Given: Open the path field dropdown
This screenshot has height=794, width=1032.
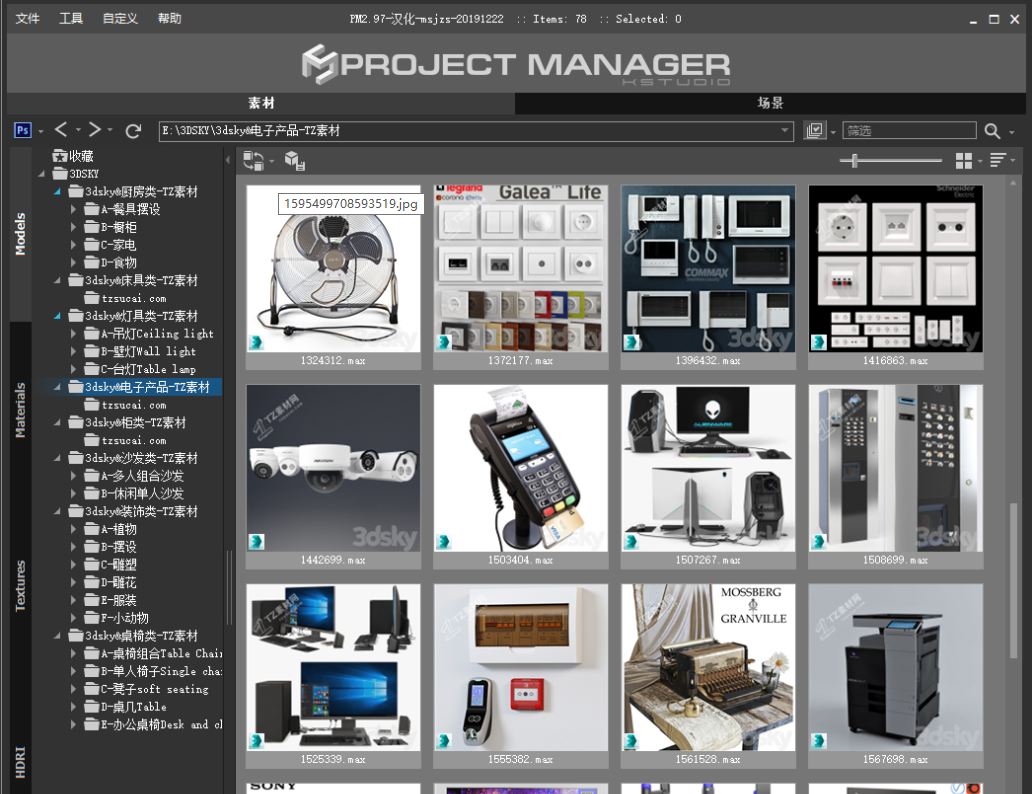Looking at the screenshot, I should click(x=785, y=130).
